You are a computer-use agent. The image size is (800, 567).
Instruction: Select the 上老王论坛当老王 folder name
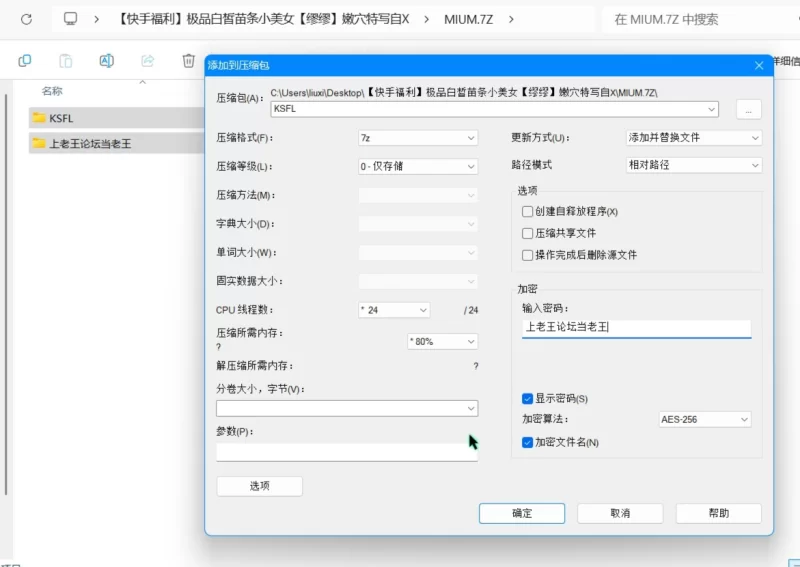[90, 144]
